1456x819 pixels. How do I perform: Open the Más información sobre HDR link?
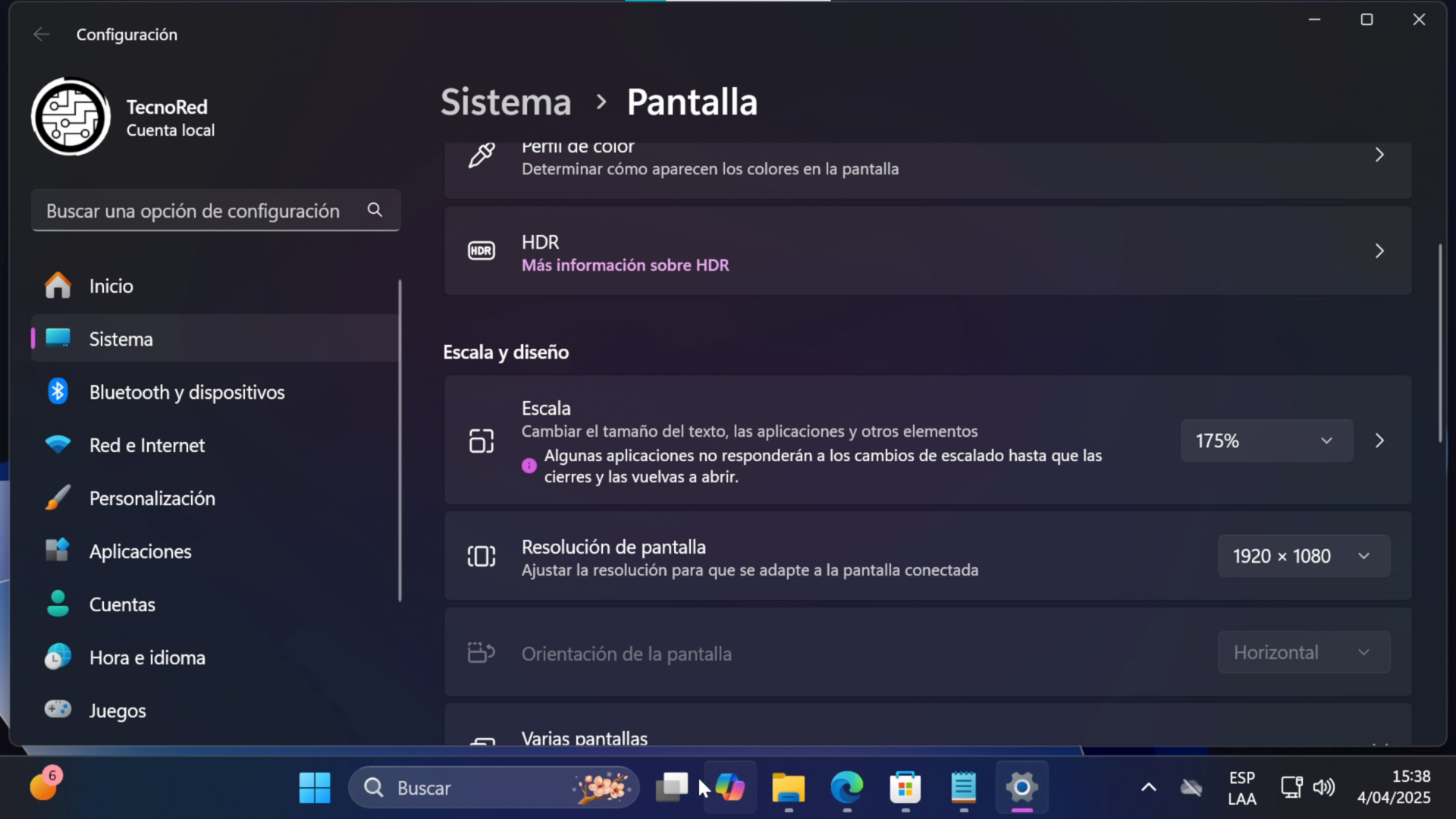coord(625,265)
